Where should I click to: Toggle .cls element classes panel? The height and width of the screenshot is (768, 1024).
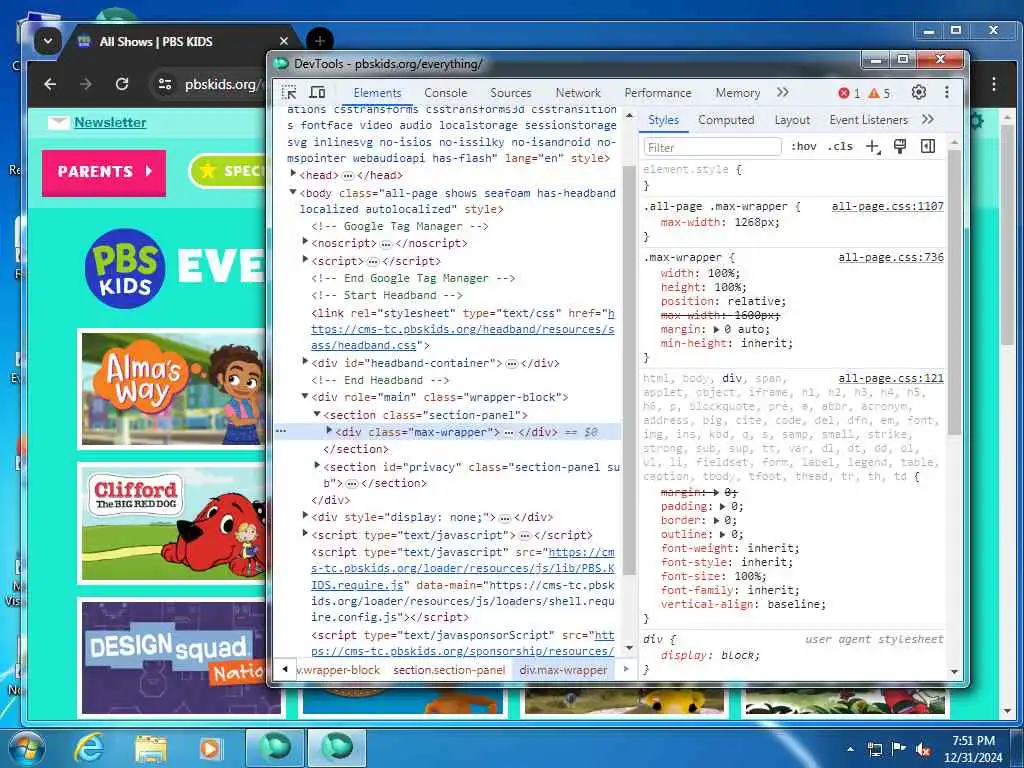840,146
